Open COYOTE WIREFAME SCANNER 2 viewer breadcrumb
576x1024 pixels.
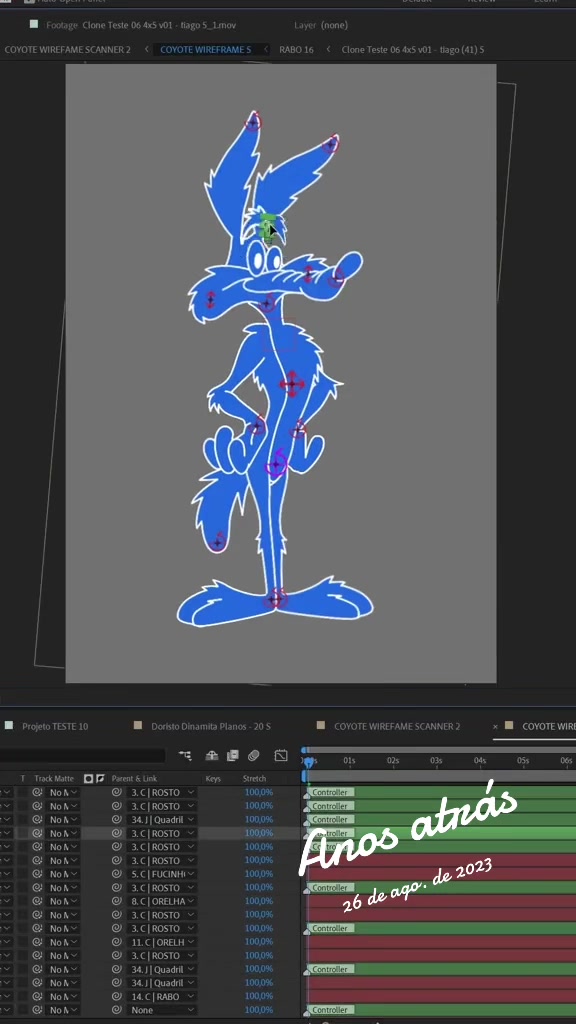[67, 50]
